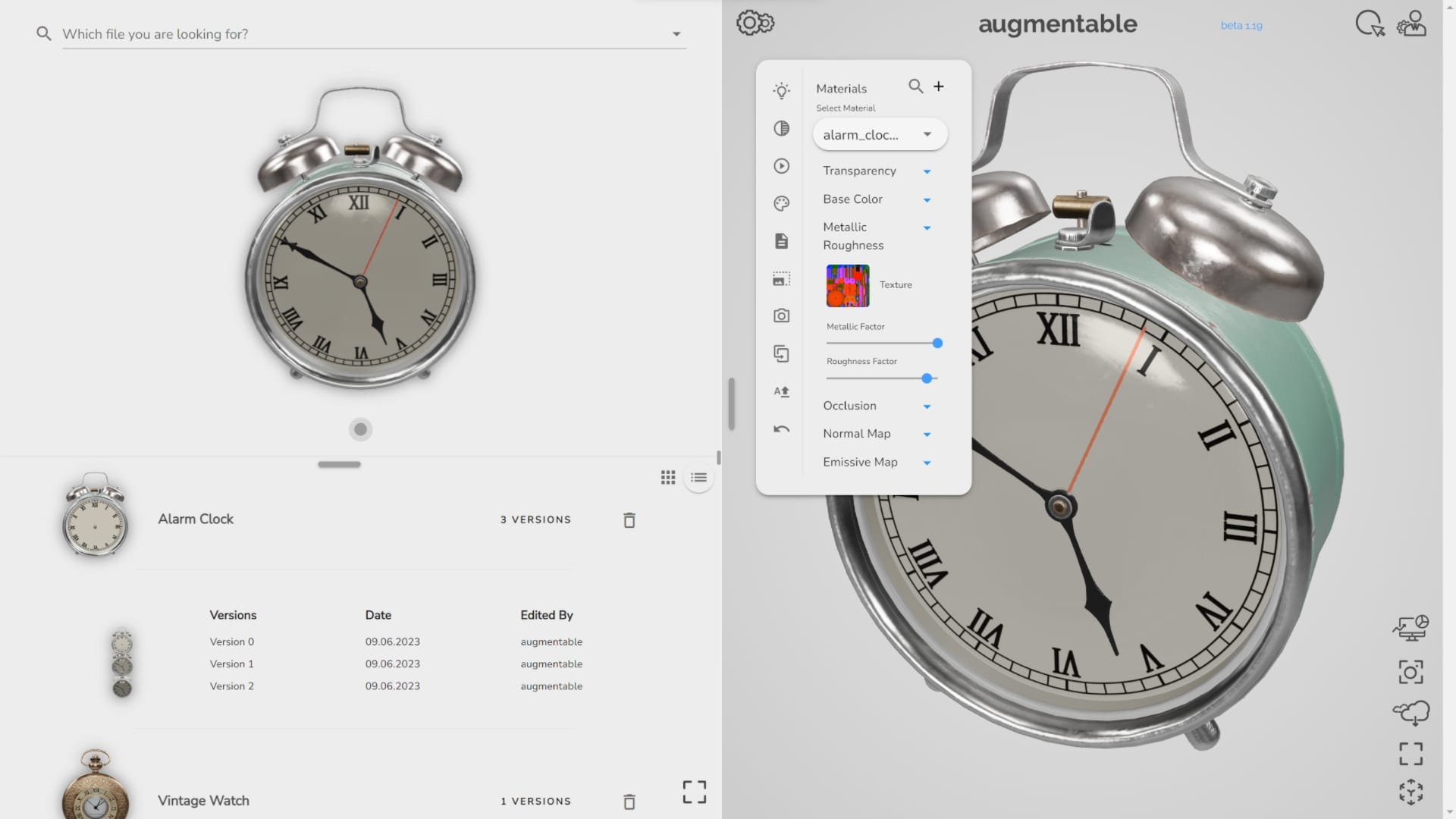
Task: Select Version 2 of Alarm Clock
Action: [x=232, y=686]
